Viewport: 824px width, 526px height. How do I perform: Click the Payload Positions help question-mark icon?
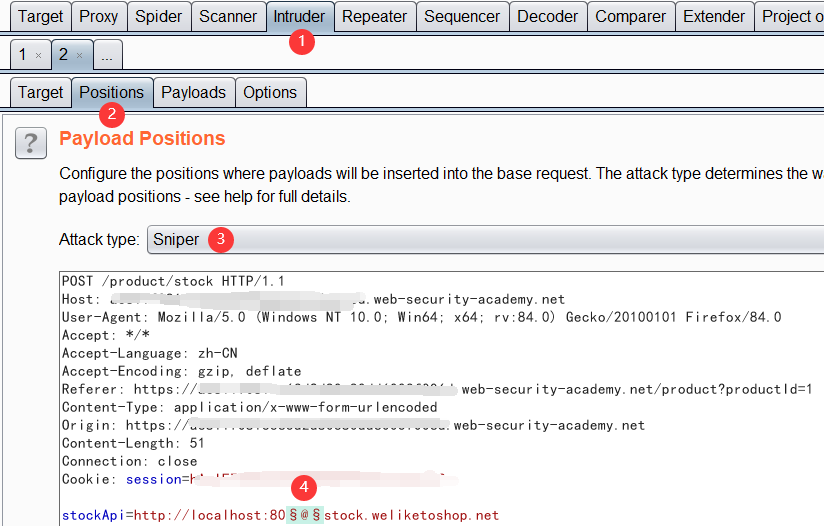[x=31, y=143]
